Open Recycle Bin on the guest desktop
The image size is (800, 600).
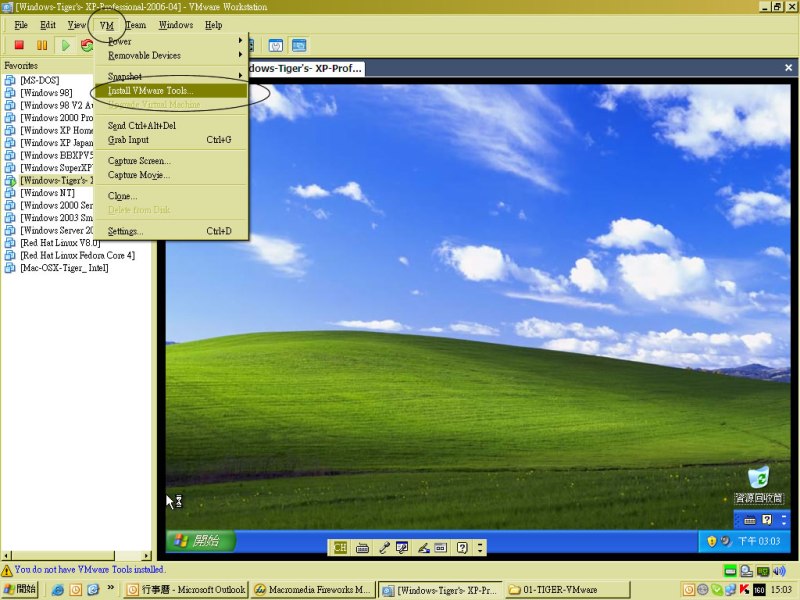click(x=759, y=483)
